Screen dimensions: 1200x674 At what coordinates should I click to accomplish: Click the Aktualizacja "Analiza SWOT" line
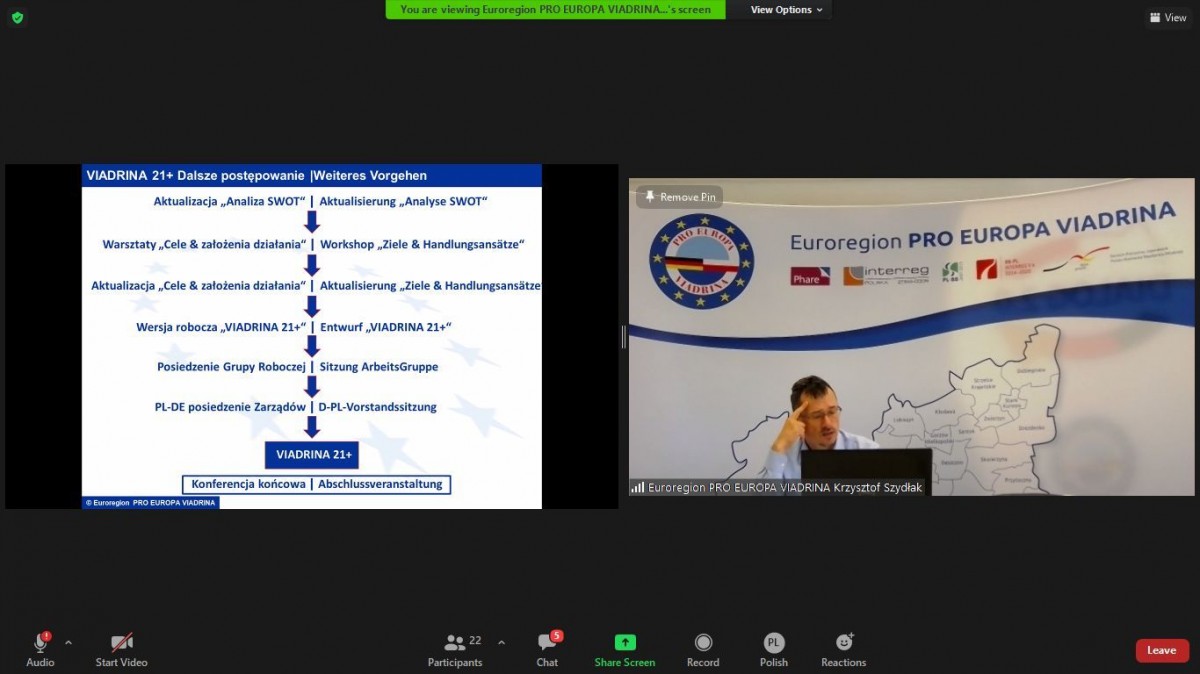click(x=229, y=202)
